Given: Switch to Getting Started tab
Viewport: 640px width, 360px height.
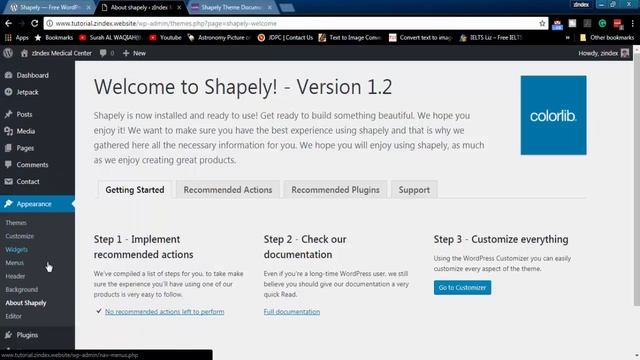Looking at the screenshot, I should point(135,190).
